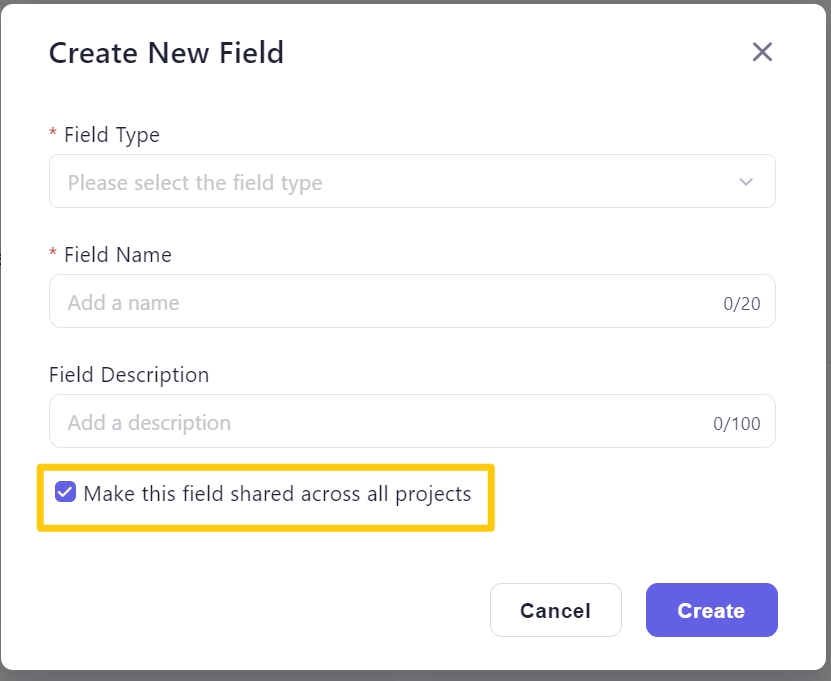
Task: Click the Create button
Action: click(711, 610)
